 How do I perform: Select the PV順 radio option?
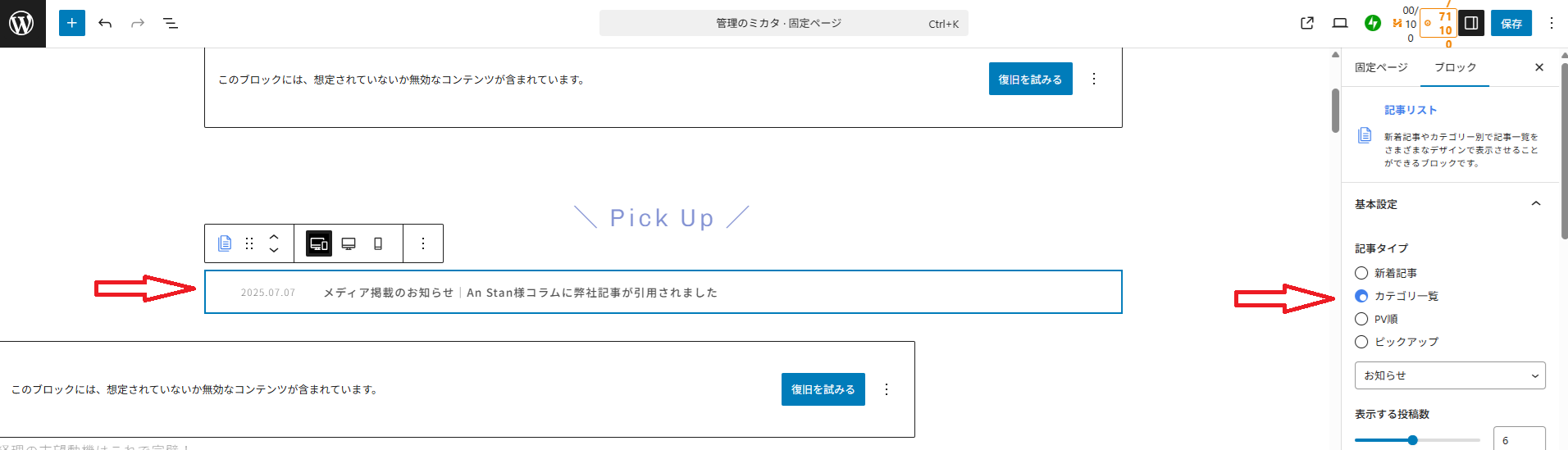[1361, 319]
